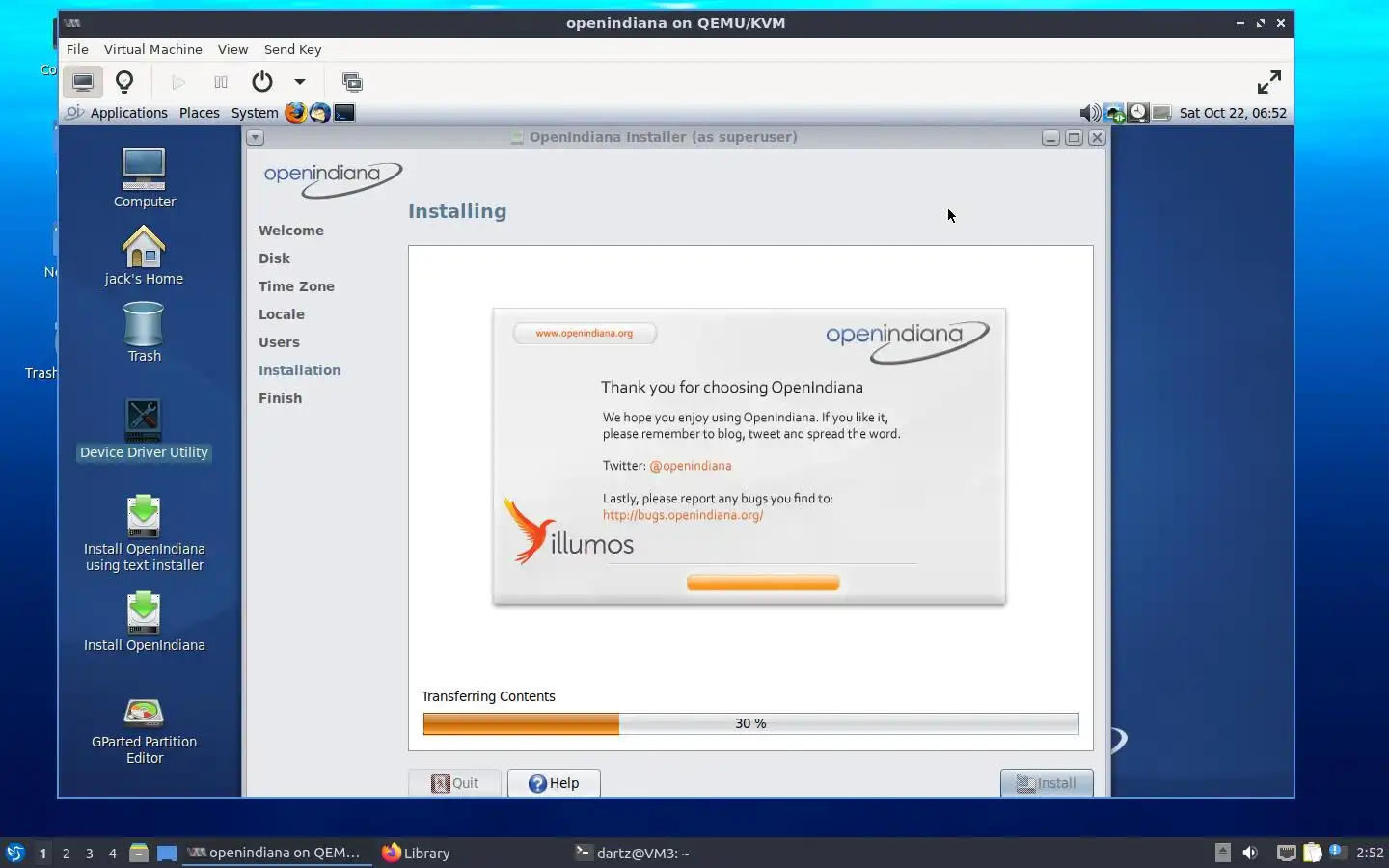Viewport: 1389px width, 868px height.
Task: Open the guest Applications menu
Action: tap(129, 113)
